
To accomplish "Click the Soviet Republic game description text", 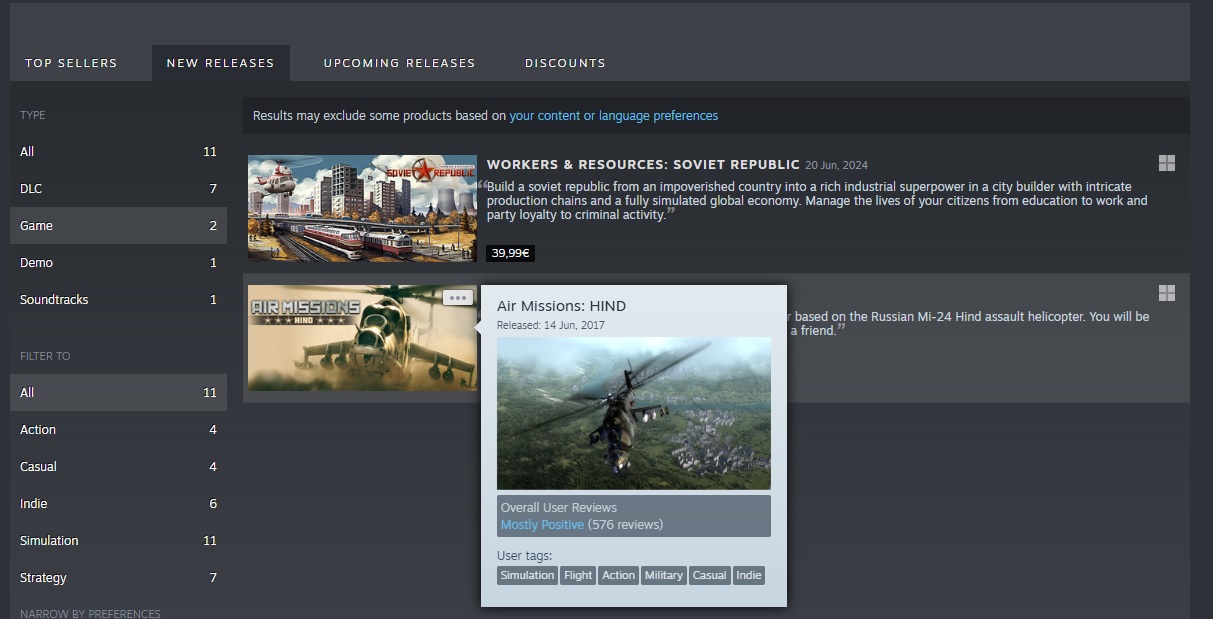I will coord(817,201).
